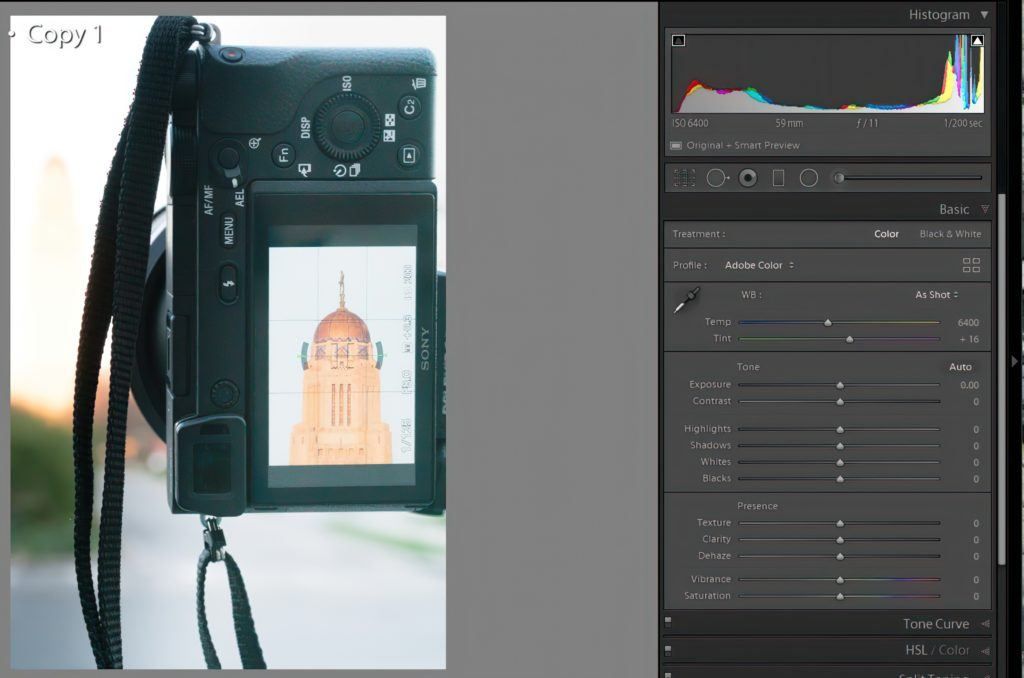The width and height of the screenshot is (1024, 678).
Task: Click the right panel group collapse arrow
Action: coord(1014,361)
